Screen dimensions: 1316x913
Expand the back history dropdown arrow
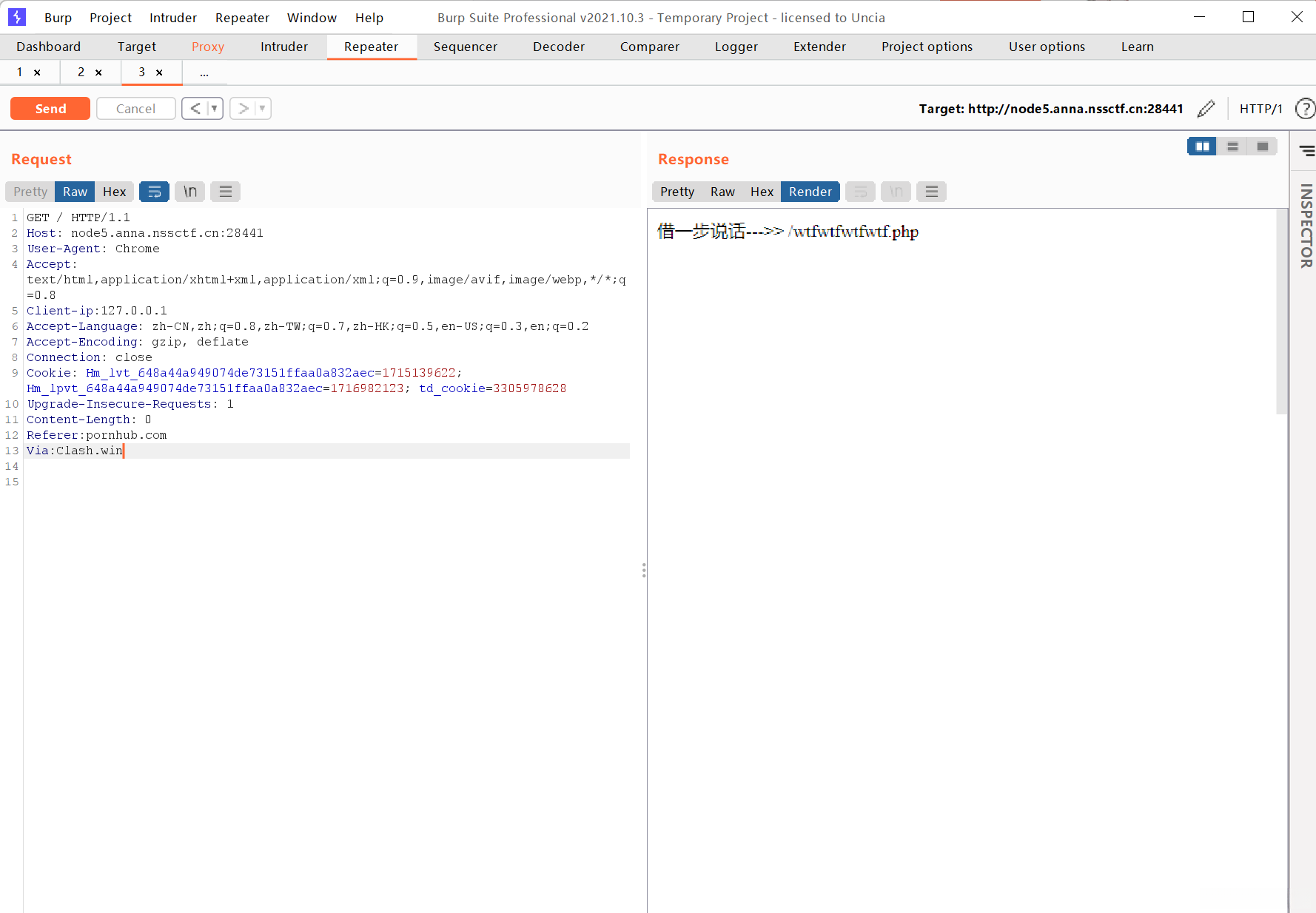point(215,109)
